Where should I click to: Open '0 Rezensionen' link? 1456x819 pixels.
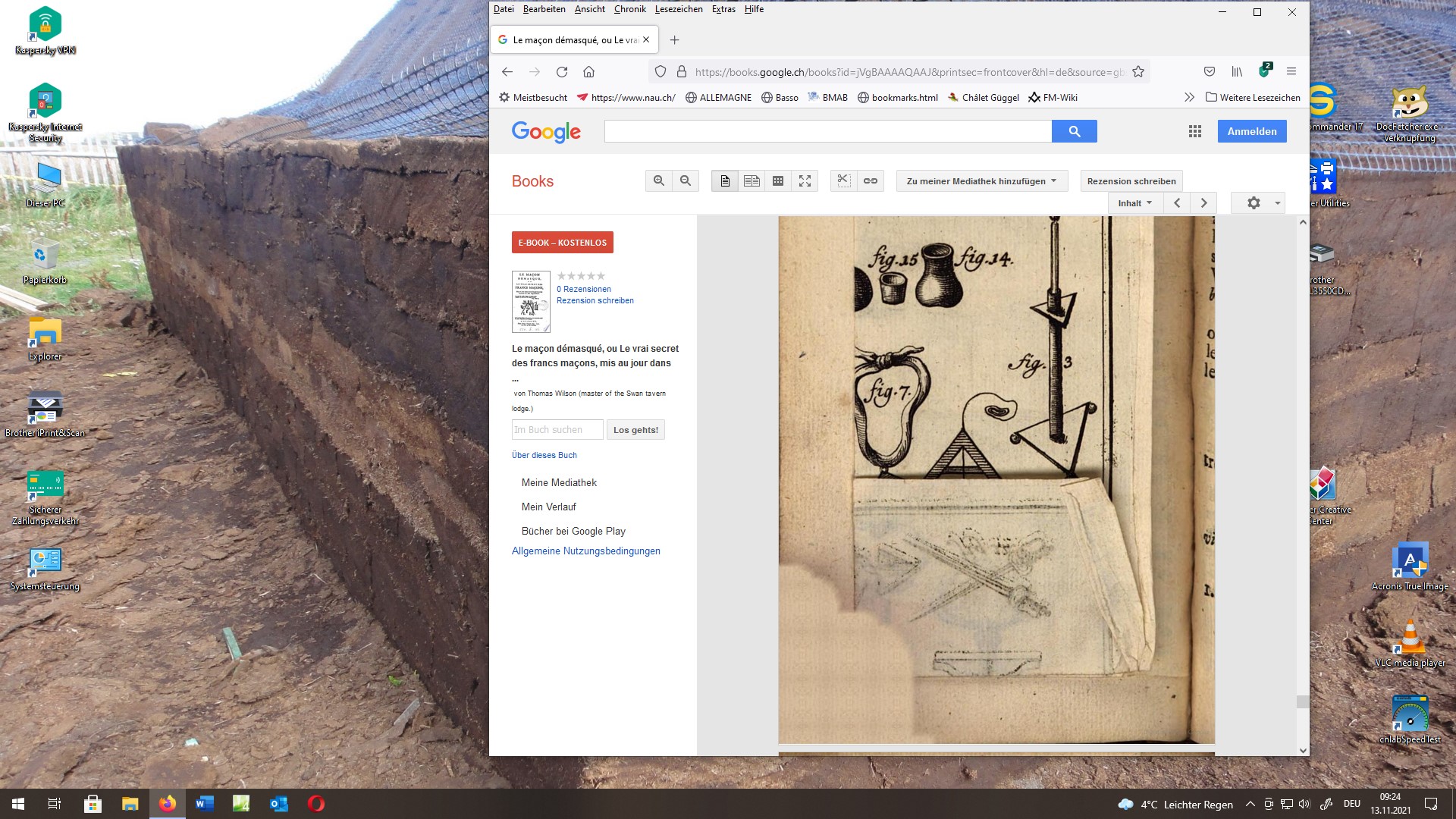tap(584, 289)
